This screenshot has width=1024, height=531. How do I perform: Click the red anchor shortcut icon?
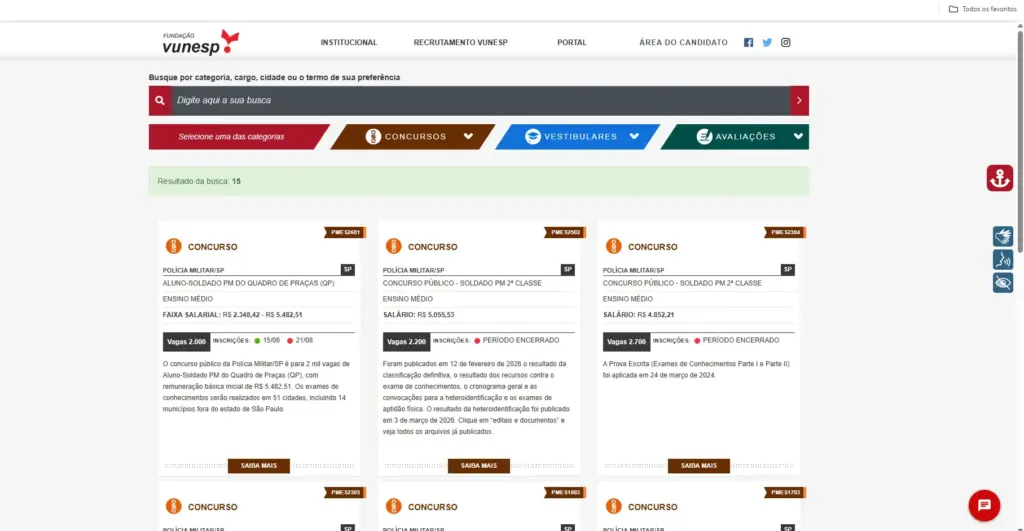[x=999, y=178]
